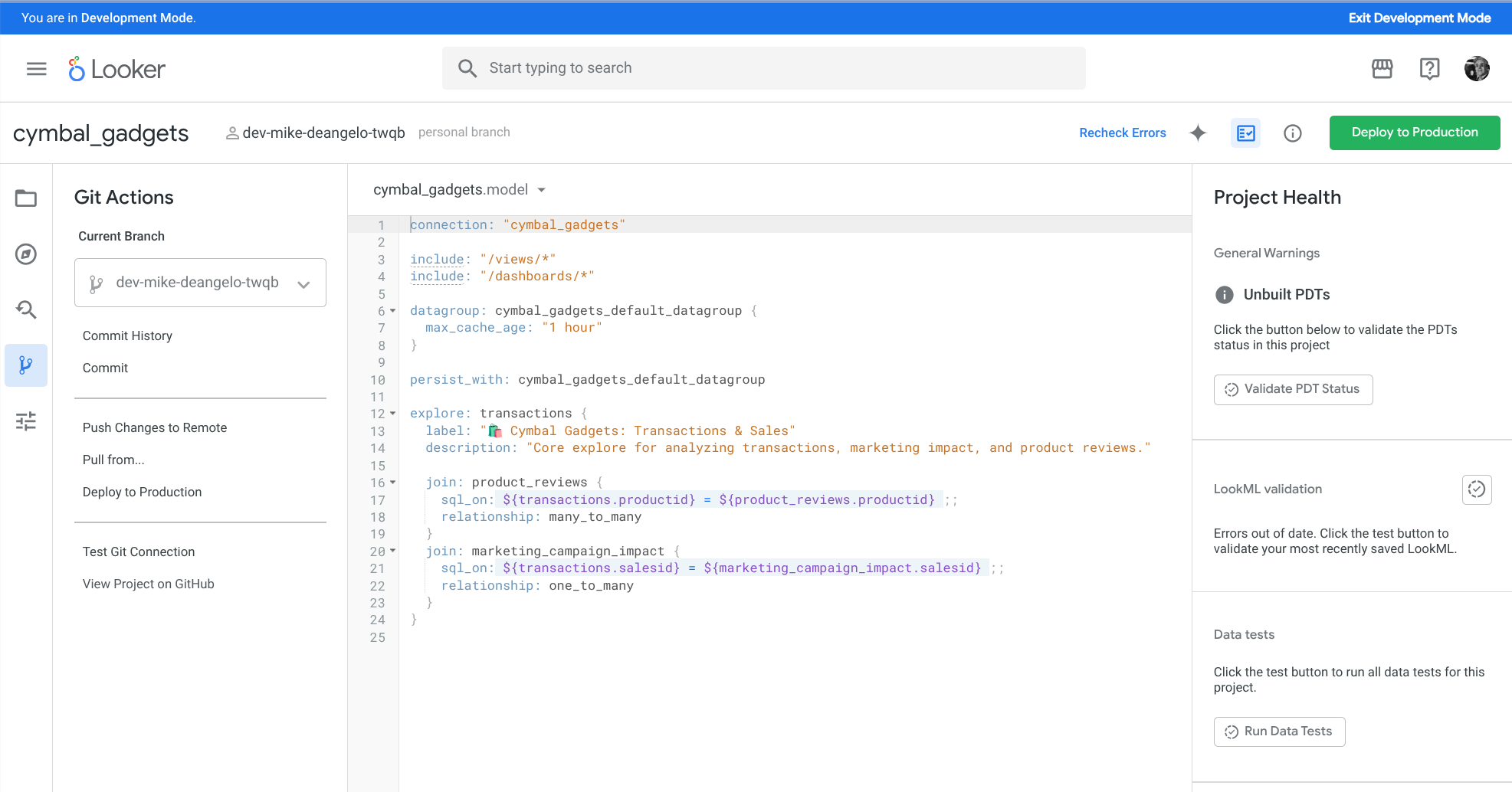Viewport: 1512px width, 792px height.
Task: Open the project validation checklist icon
Action: [x=1245, y=133]
